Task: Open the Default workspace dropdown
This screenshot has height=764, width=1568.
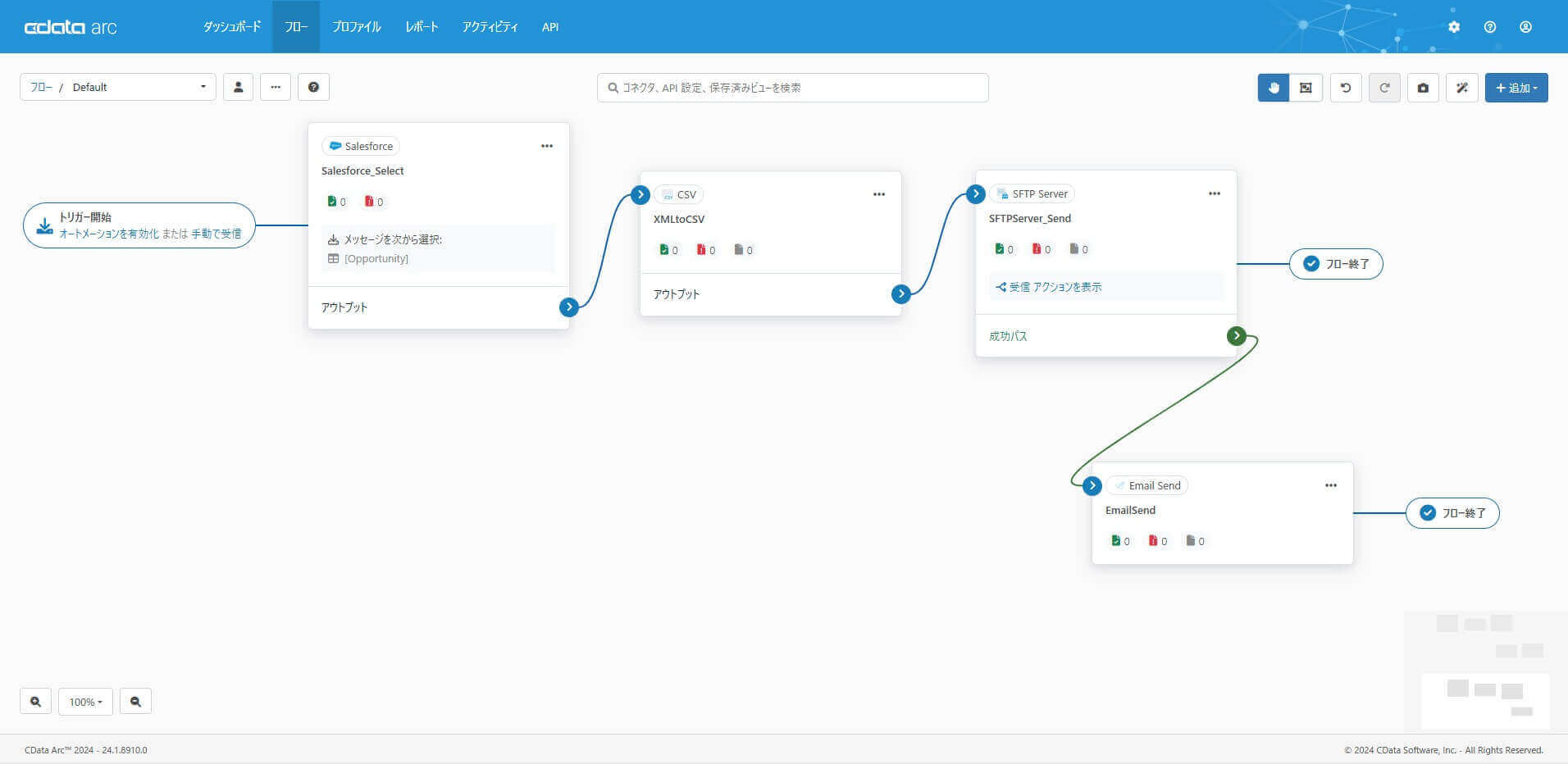Action: [x=118, y=87]
